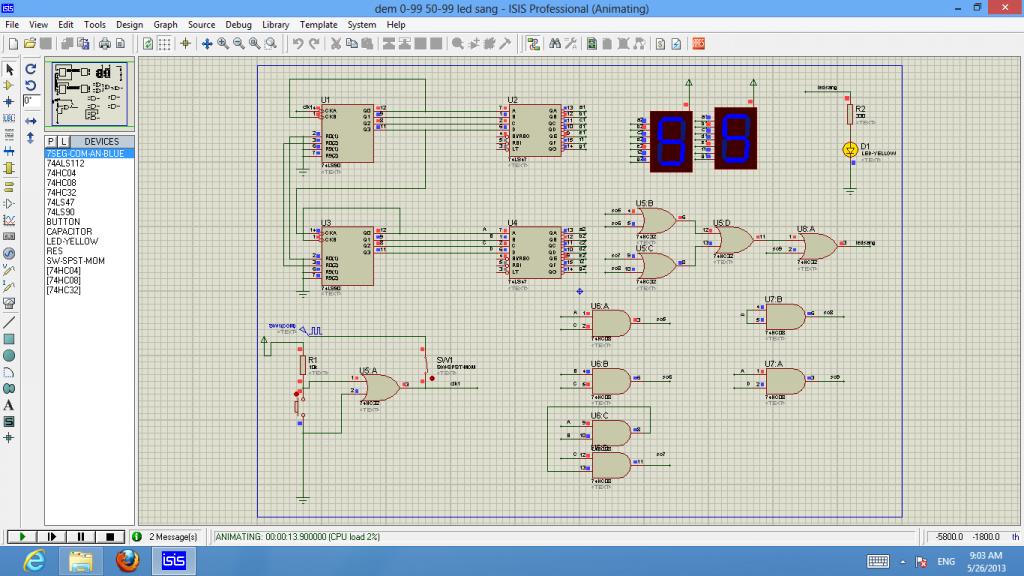Click the Undo arrow icon
The height and width of the screenshot is (576, 1024).
click(x=298, y=44)
